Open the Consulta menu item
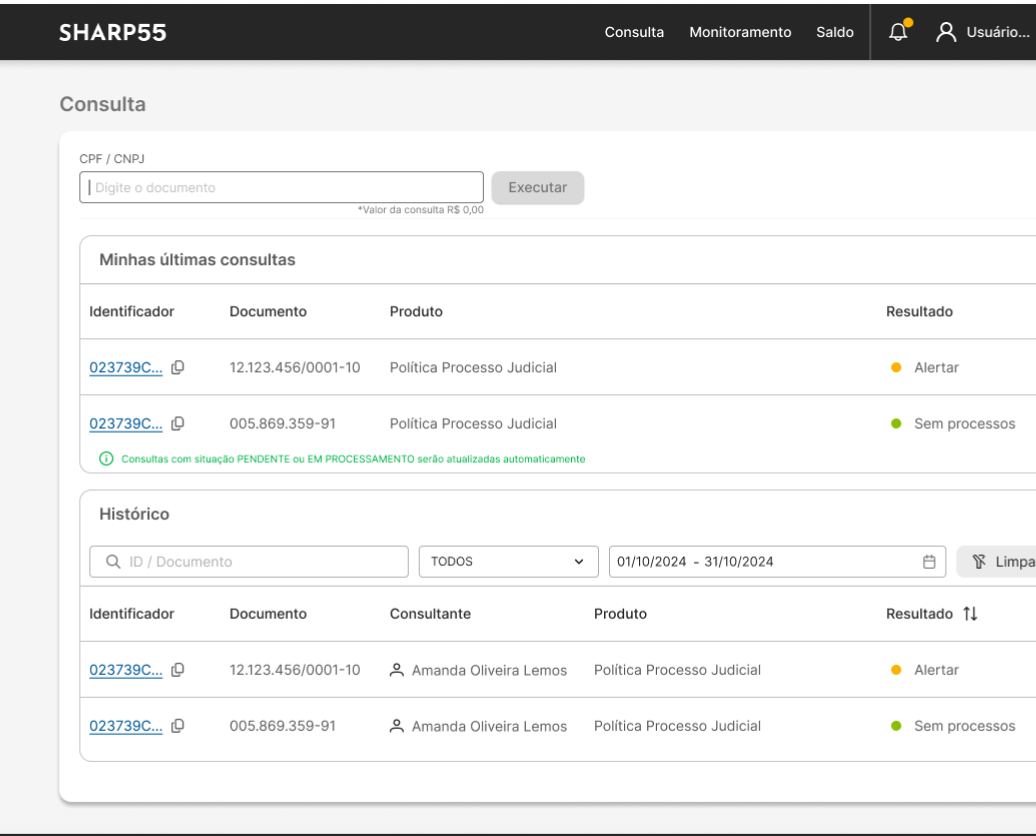1036x836 pixels. pos(634,32)
